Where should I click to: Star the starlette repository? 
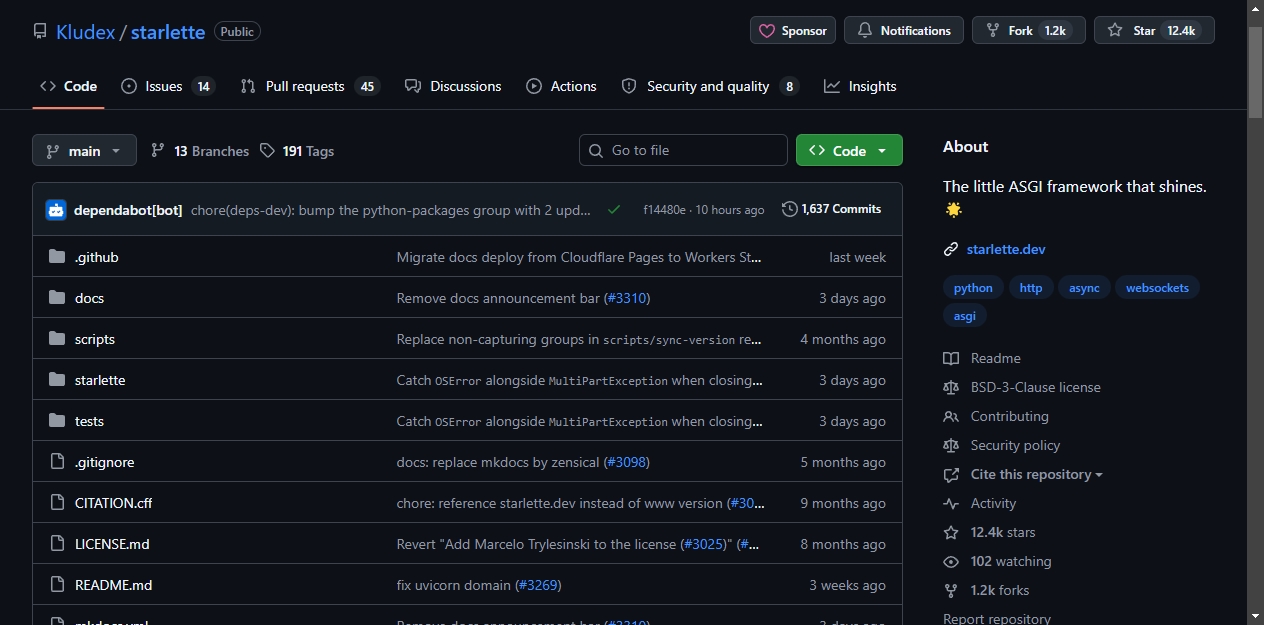click(x=1154, y=30)
